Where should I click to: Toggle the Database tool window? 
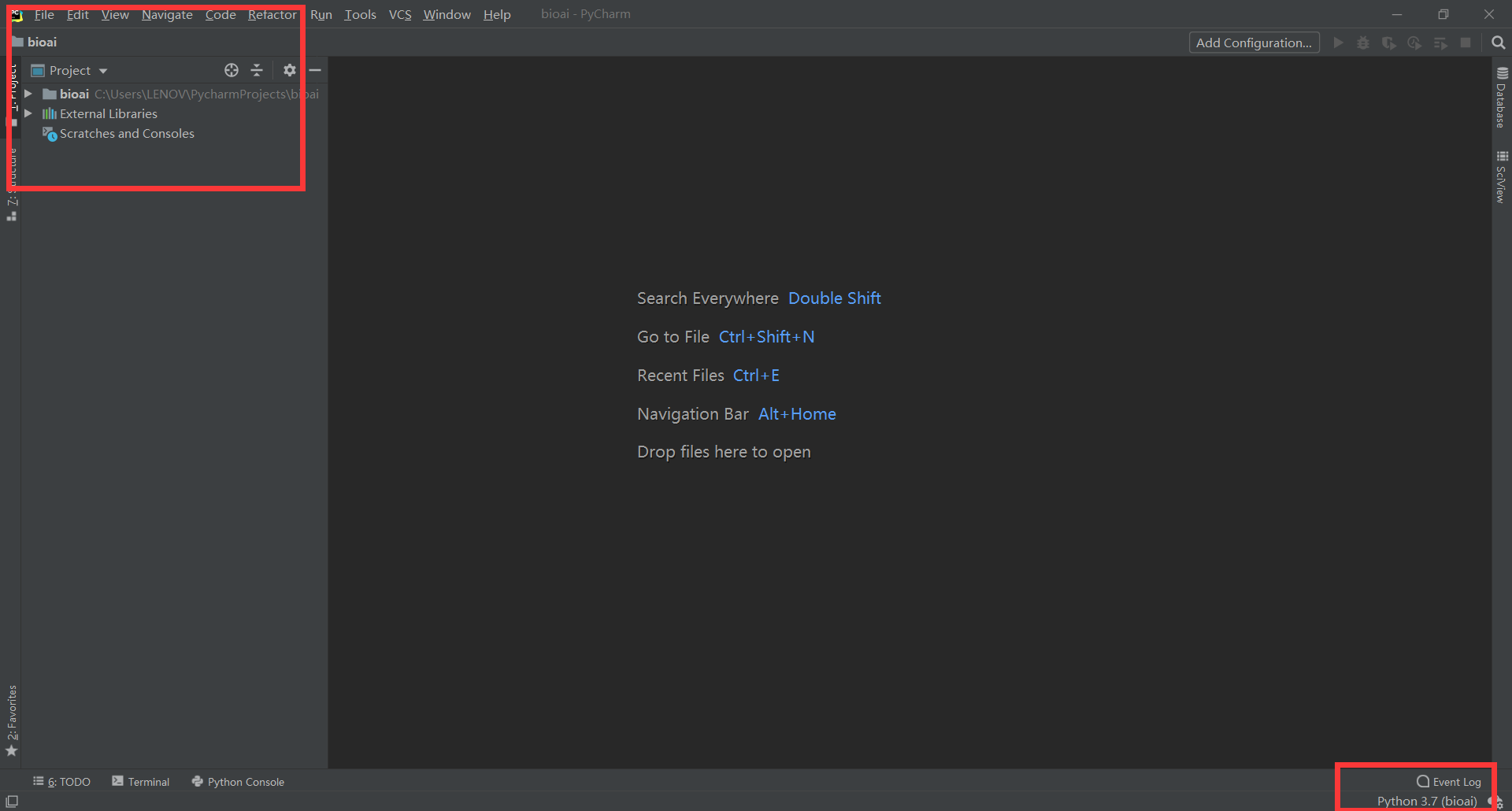tap(1502, 98)
